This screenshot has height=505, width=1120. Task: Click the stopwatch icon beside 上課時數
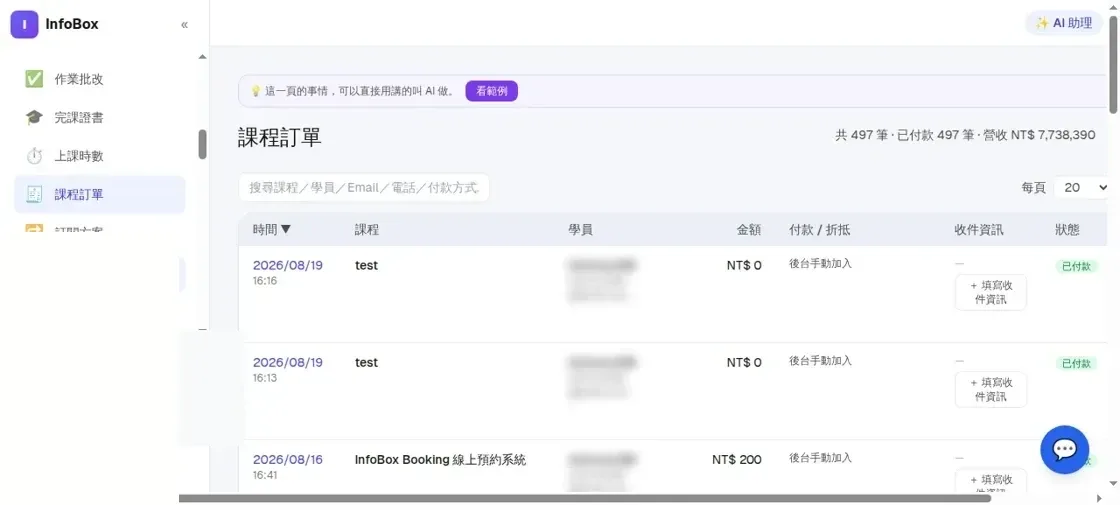[34, 156]
